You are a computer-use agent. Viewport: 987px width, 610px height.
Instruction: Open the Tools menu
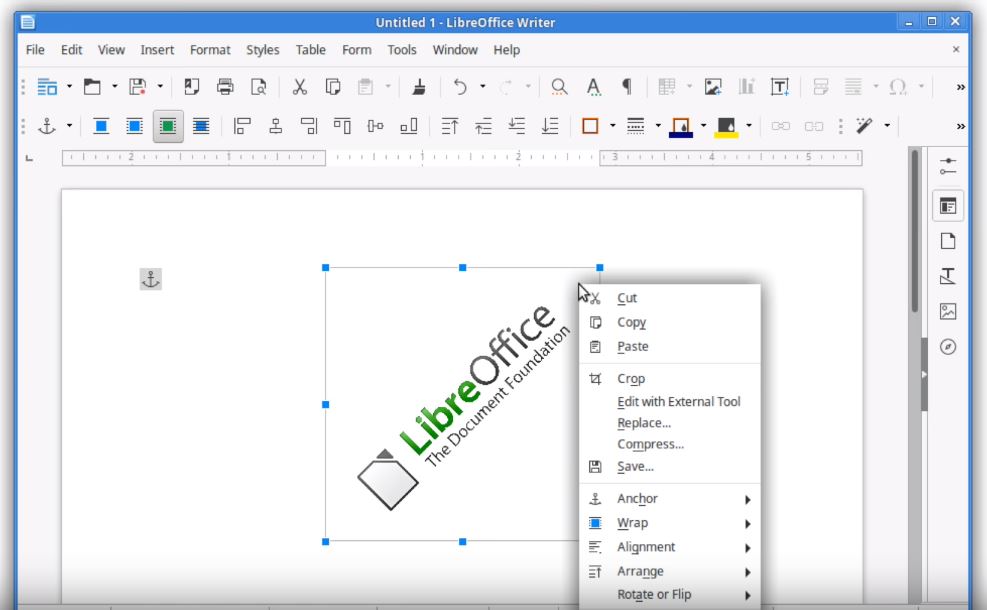click(402, 50)
